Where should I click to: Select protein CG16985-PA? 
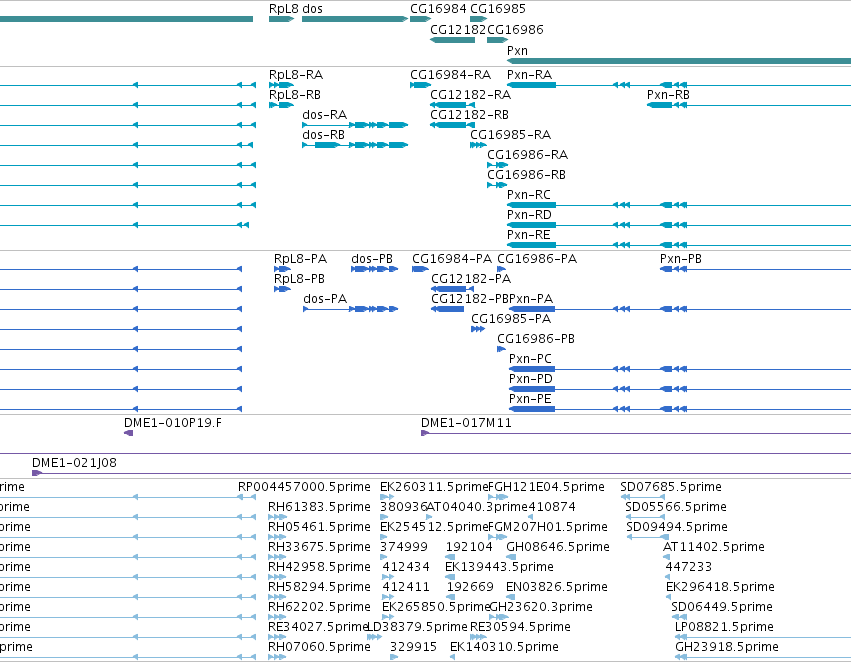point(478,329)
